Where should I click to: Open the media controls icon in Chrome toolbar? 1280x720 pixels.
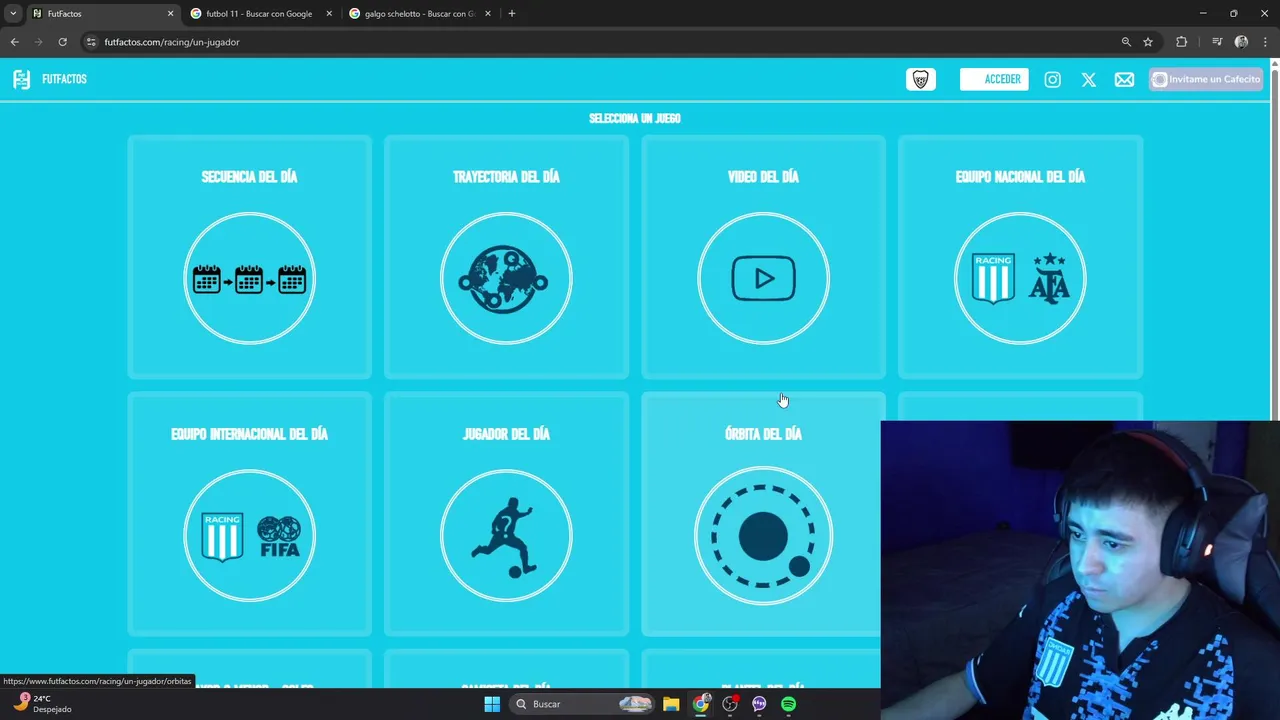click(x=1217, y=42)
